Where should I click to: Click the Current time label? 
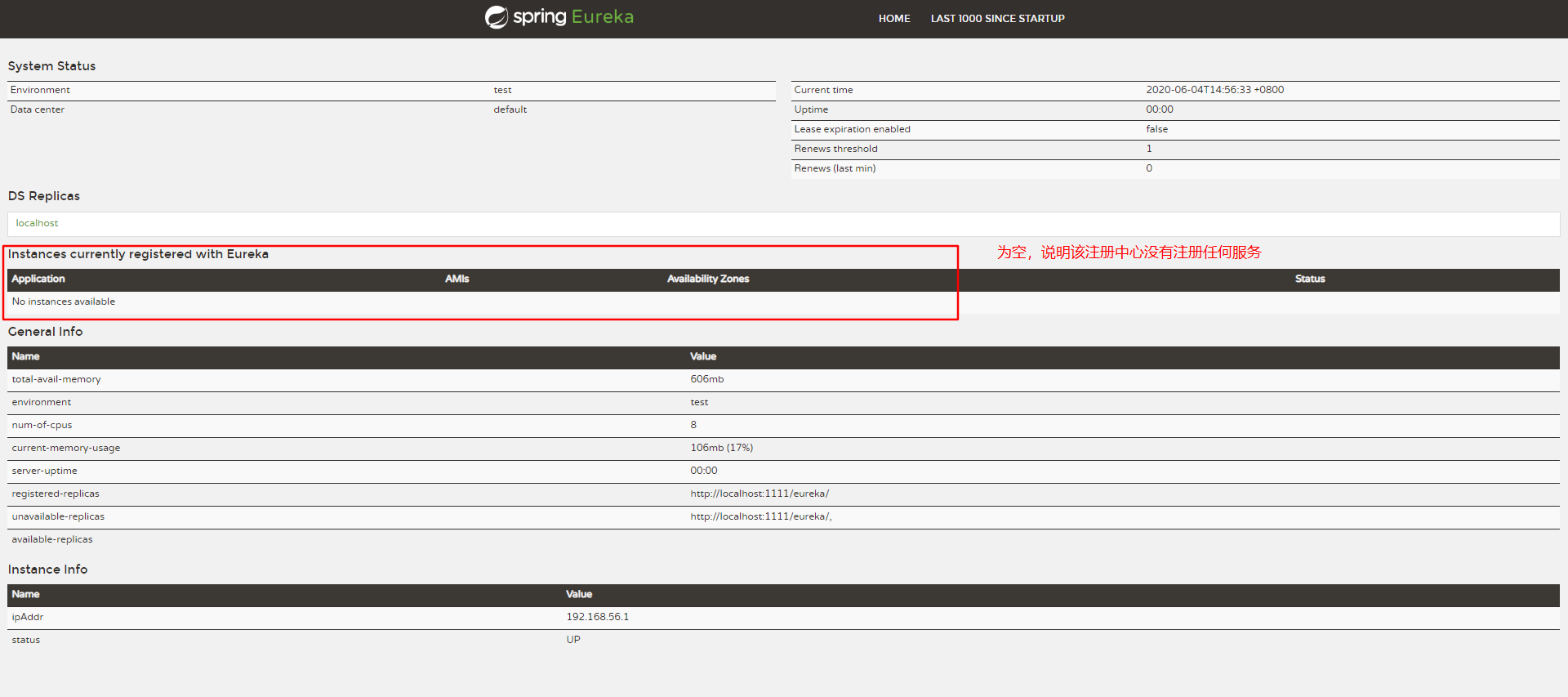pos(823,90)
